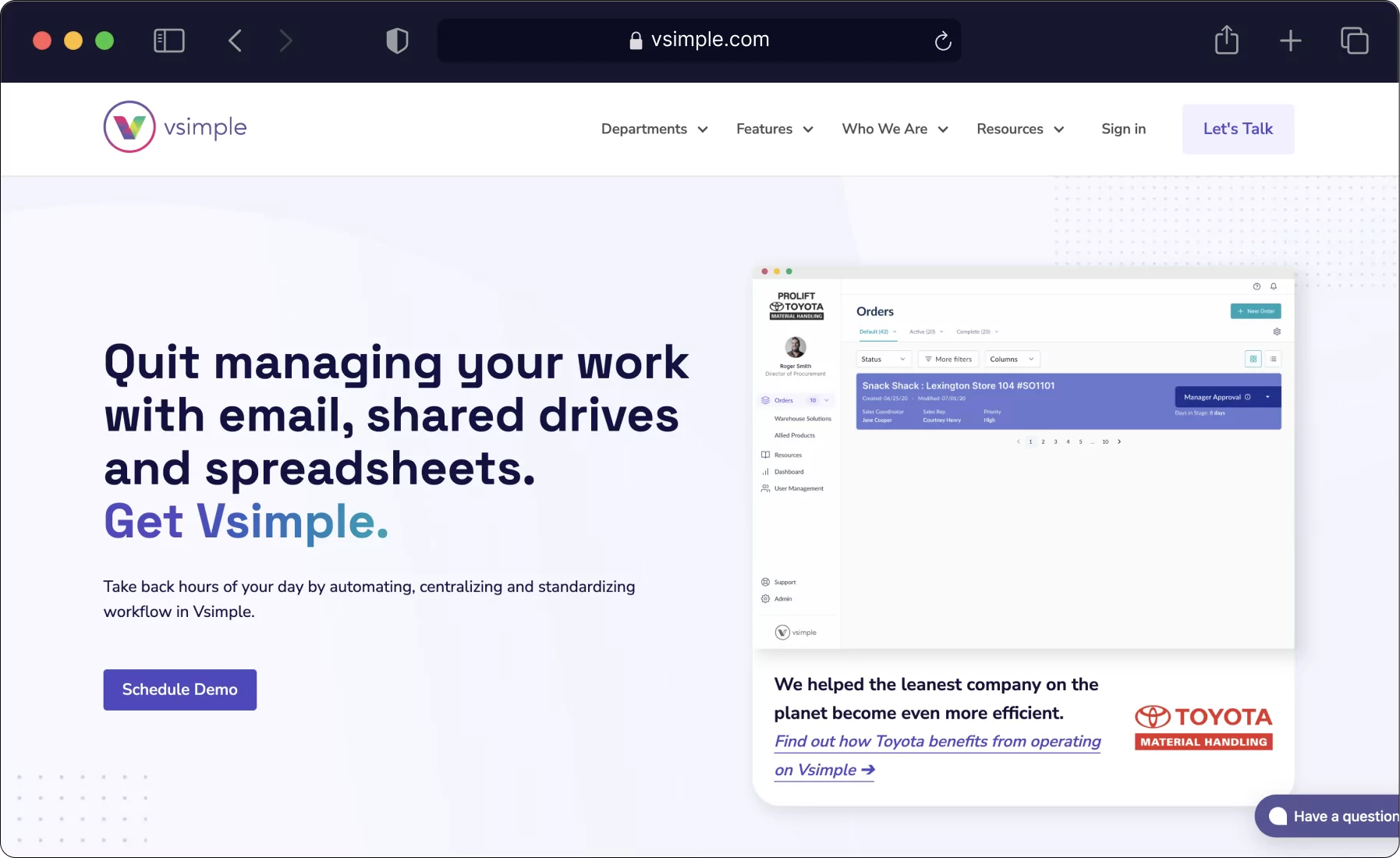Click the Resources book icon in sidebar
The height and width of the screenshot is (858, 1400).
click(x=765, y=456)
